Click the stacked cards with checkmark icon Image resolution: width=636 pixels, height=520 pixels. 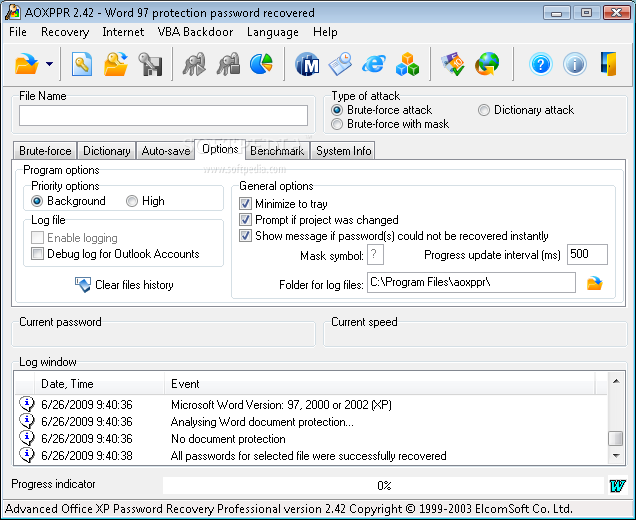point(453,64)
